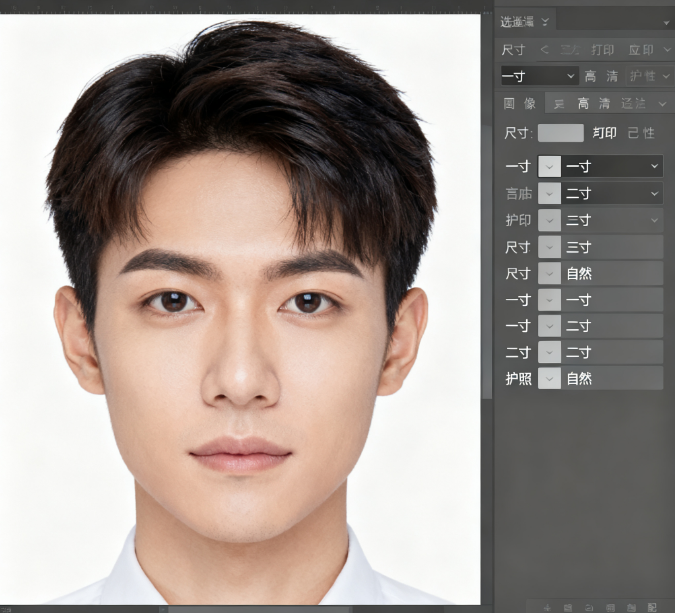
Task: Open the panel flyout menu arrow at top-right
Action: point(666,21)
